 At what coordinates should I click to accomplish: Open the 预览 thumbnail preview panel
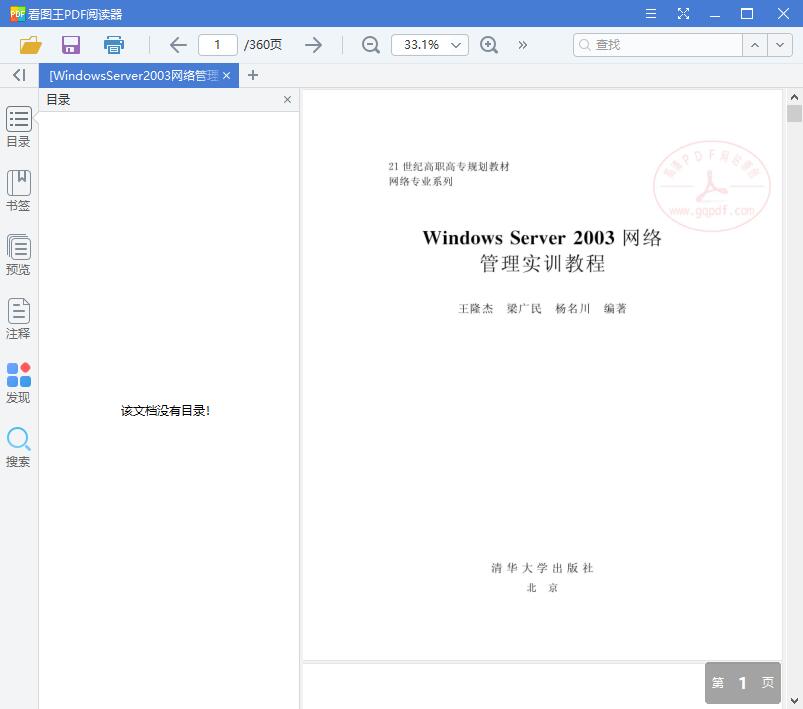tap(18, 255)
